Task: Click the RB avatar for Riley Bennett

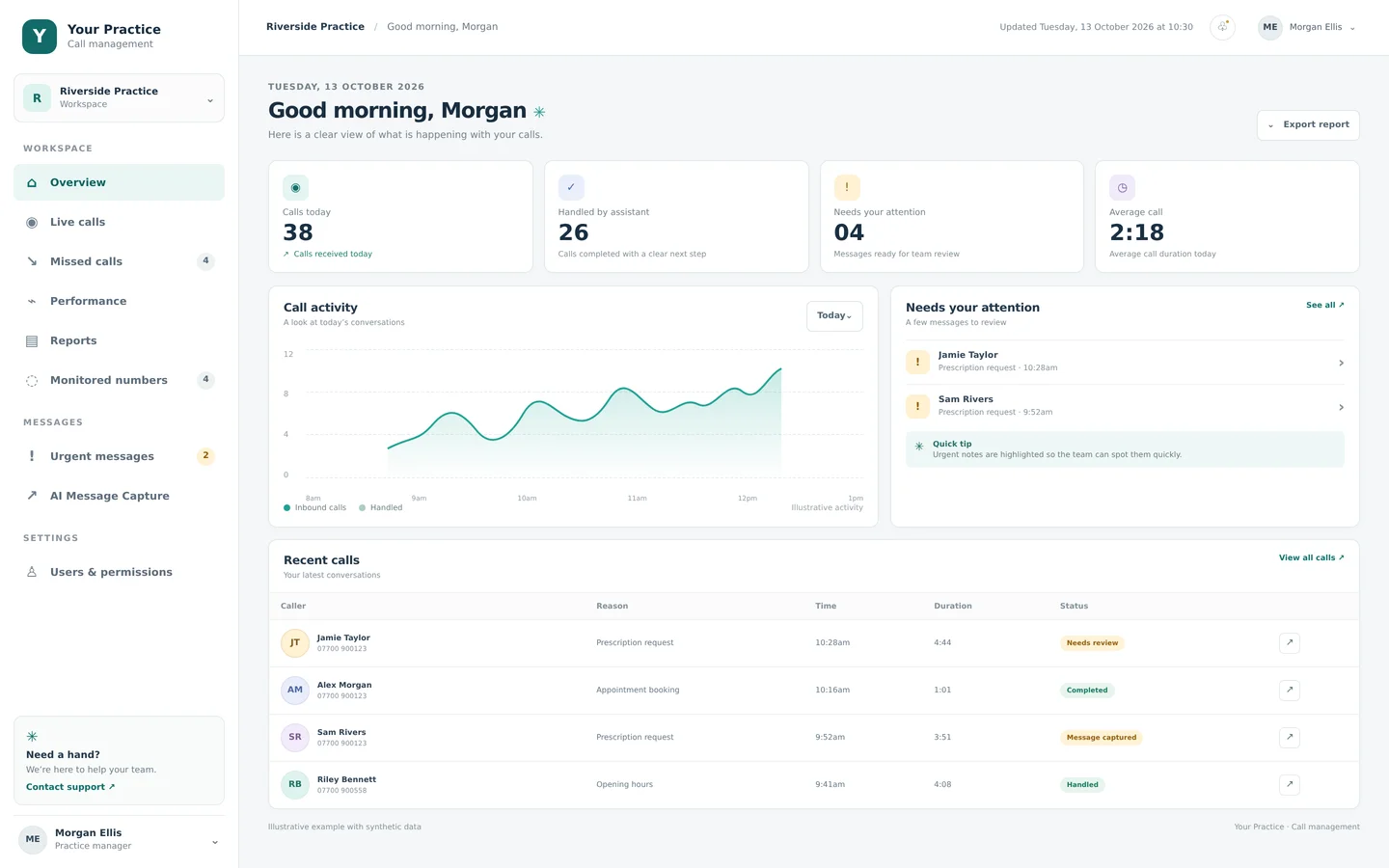Action: 295,785
